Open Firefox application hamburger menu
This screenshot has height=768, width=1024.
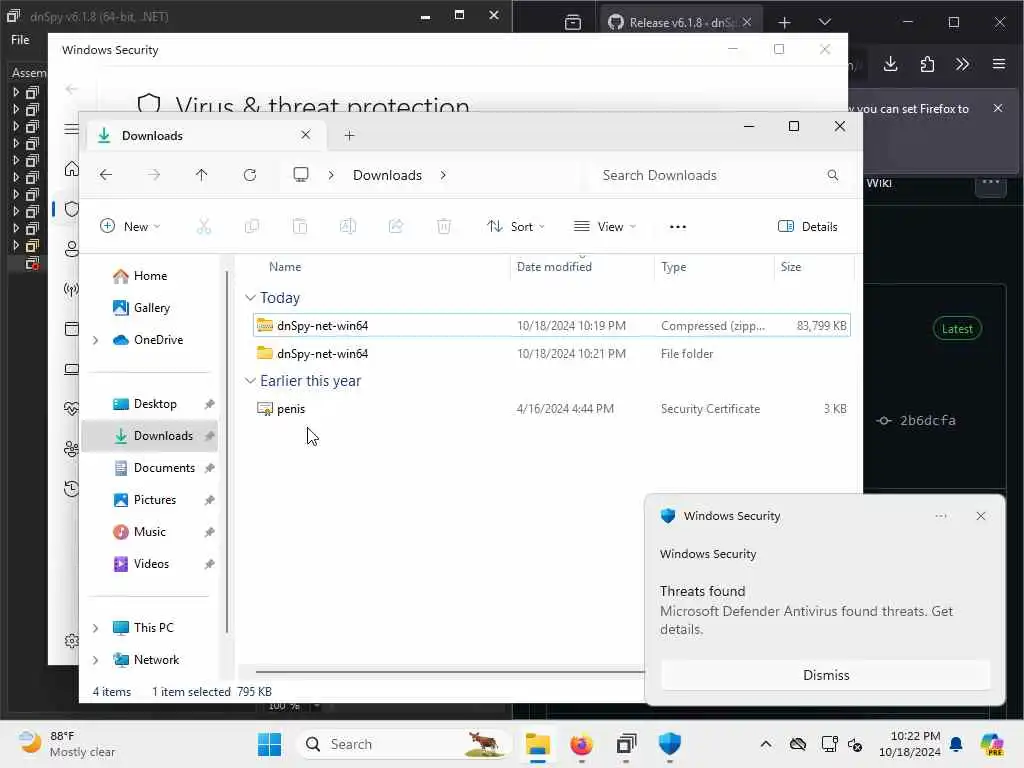point(999,64)
